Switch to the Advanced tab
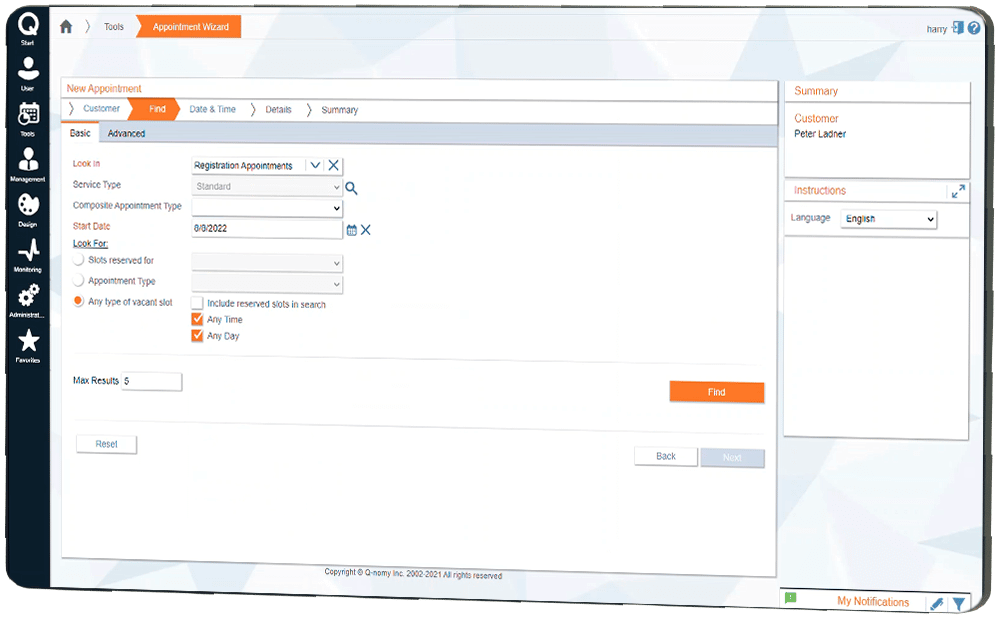This screenshot has width=1001, height=622. coord(126,134)
